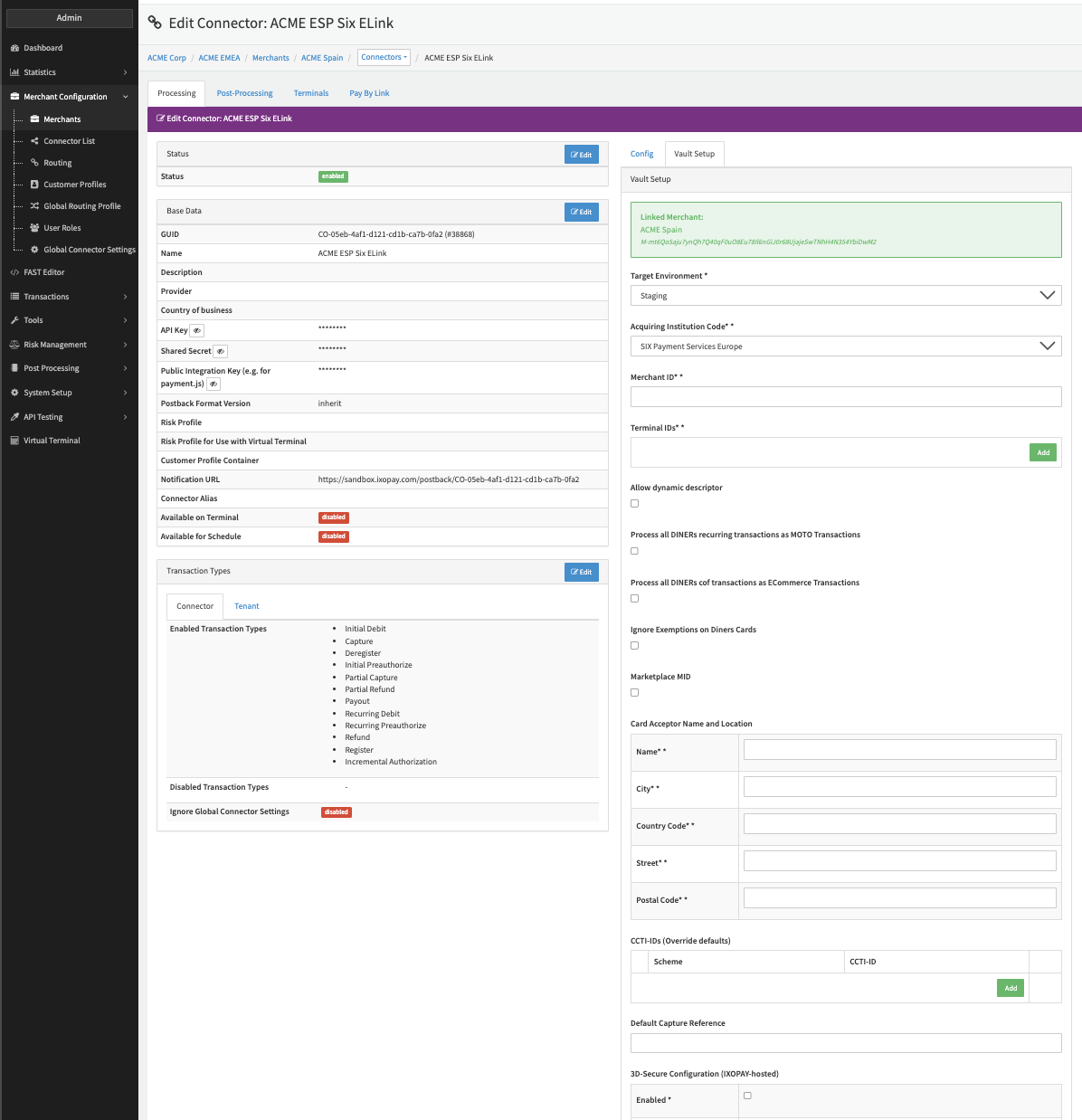Image resolution: width=1082 pixels, height=1120 pixels.
Task: Open Dashboard from the sidebar
Action: tap(43, 48)
